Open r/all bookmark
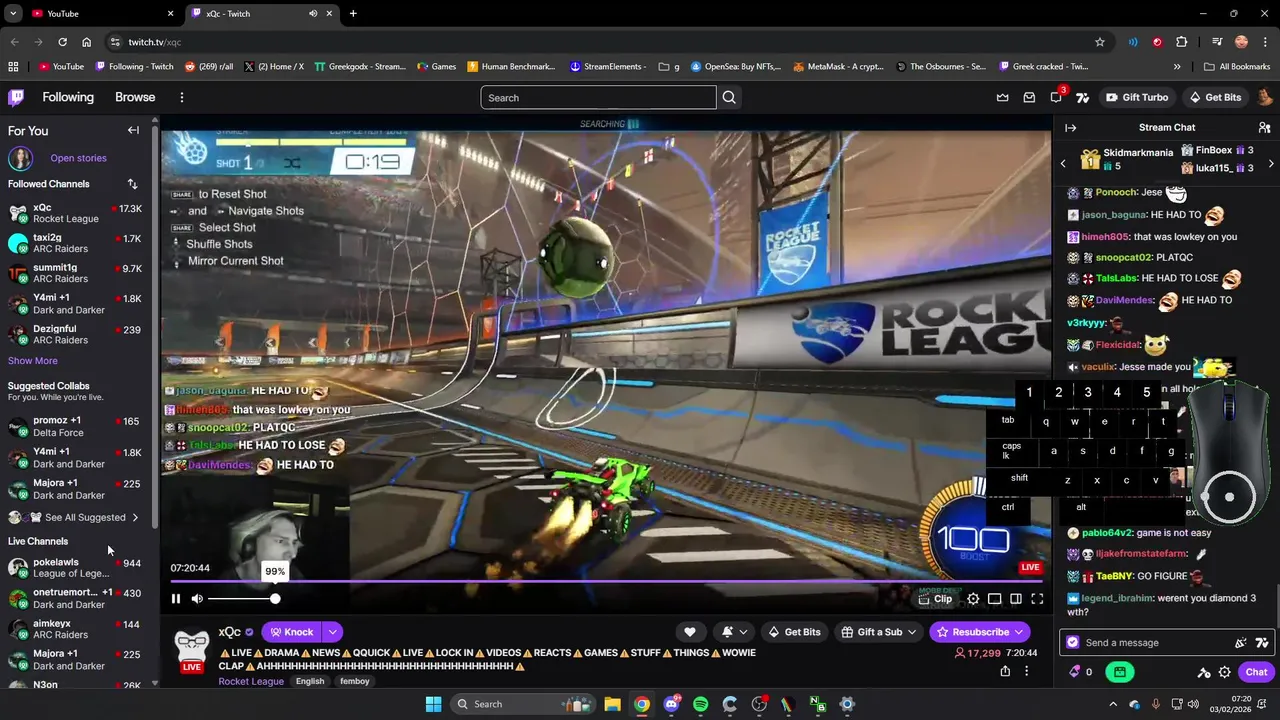Viewport: 1280px width, 720px height. pyautogui.click(x=209, y=67)
